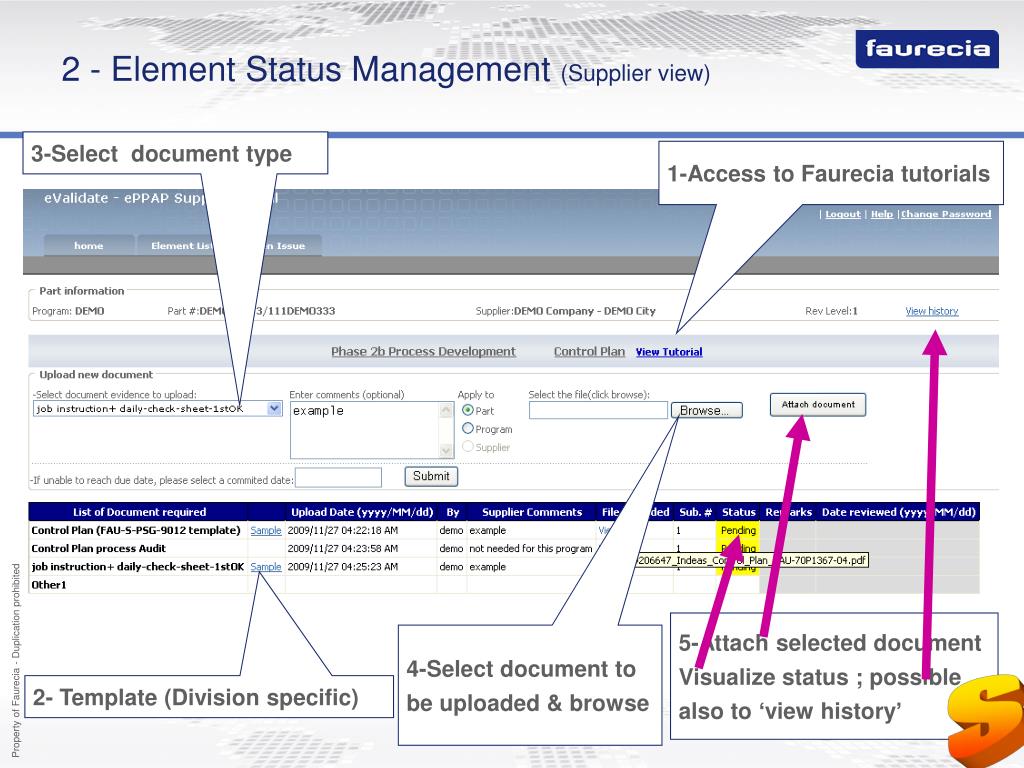The image size is (1024, 768).
Task: Click Change Password link
Action: tap(946, 214)
